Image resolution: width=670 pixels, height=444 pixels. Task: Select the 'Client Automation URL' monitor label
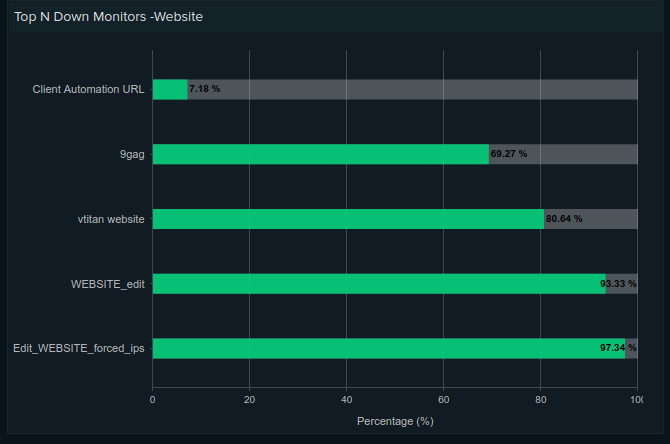[x=88, y=89]
